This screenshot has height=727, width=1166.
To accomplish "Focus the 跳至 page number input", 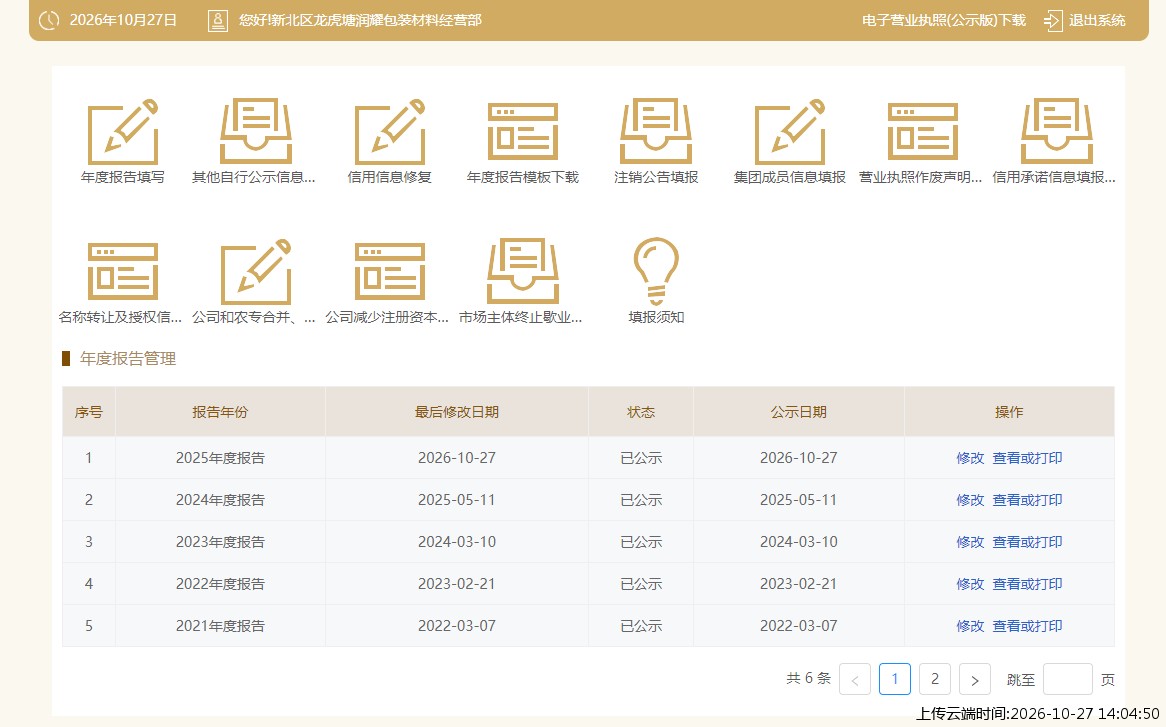I will pos(1068,679).
